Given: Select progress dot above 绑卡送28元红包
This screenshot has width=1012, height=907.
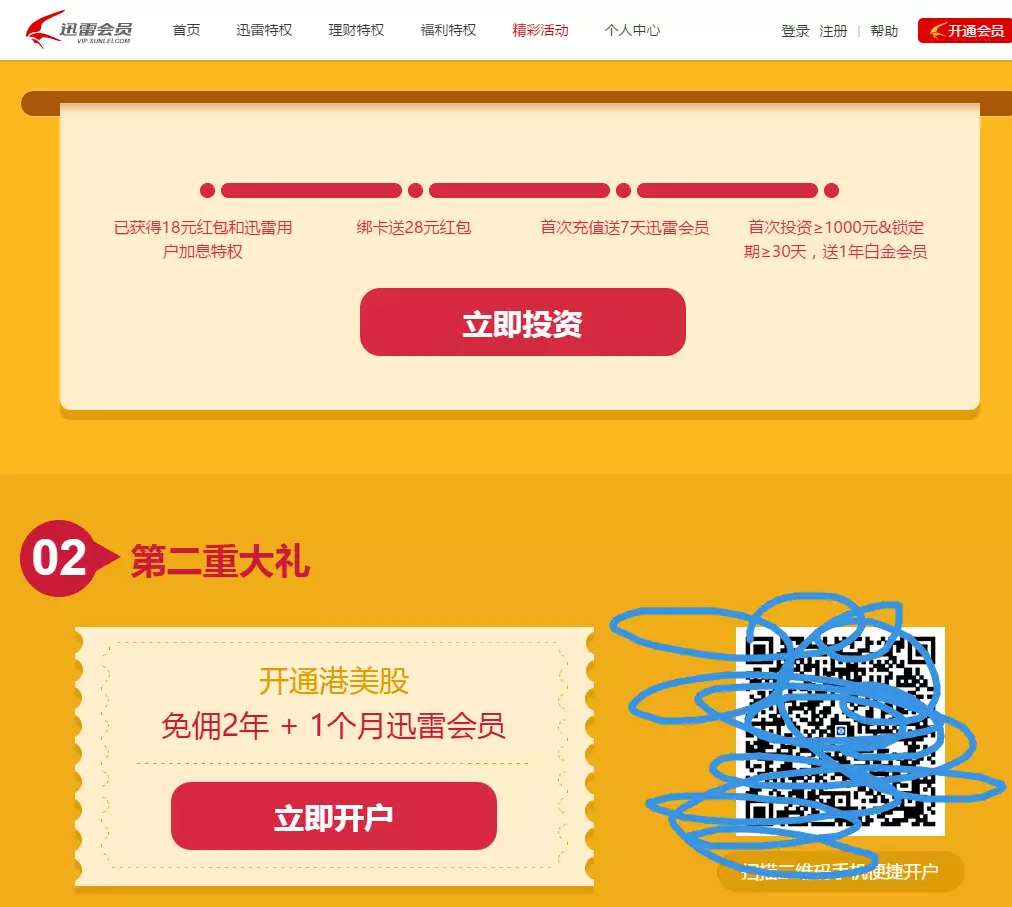Looking at the screenshot, I should [416, 190].
